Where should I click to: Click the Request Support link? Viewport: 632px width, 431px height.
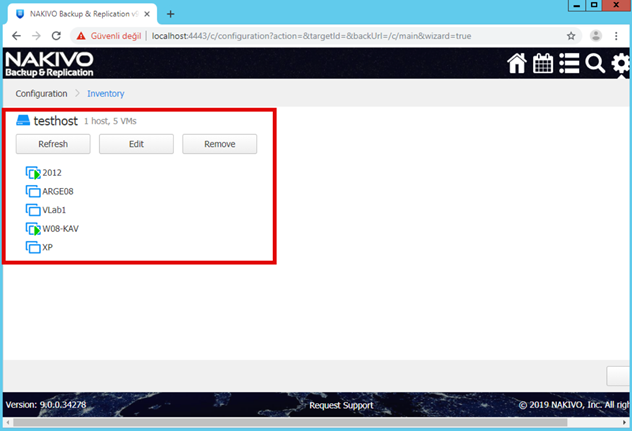[x=341, y=405]
